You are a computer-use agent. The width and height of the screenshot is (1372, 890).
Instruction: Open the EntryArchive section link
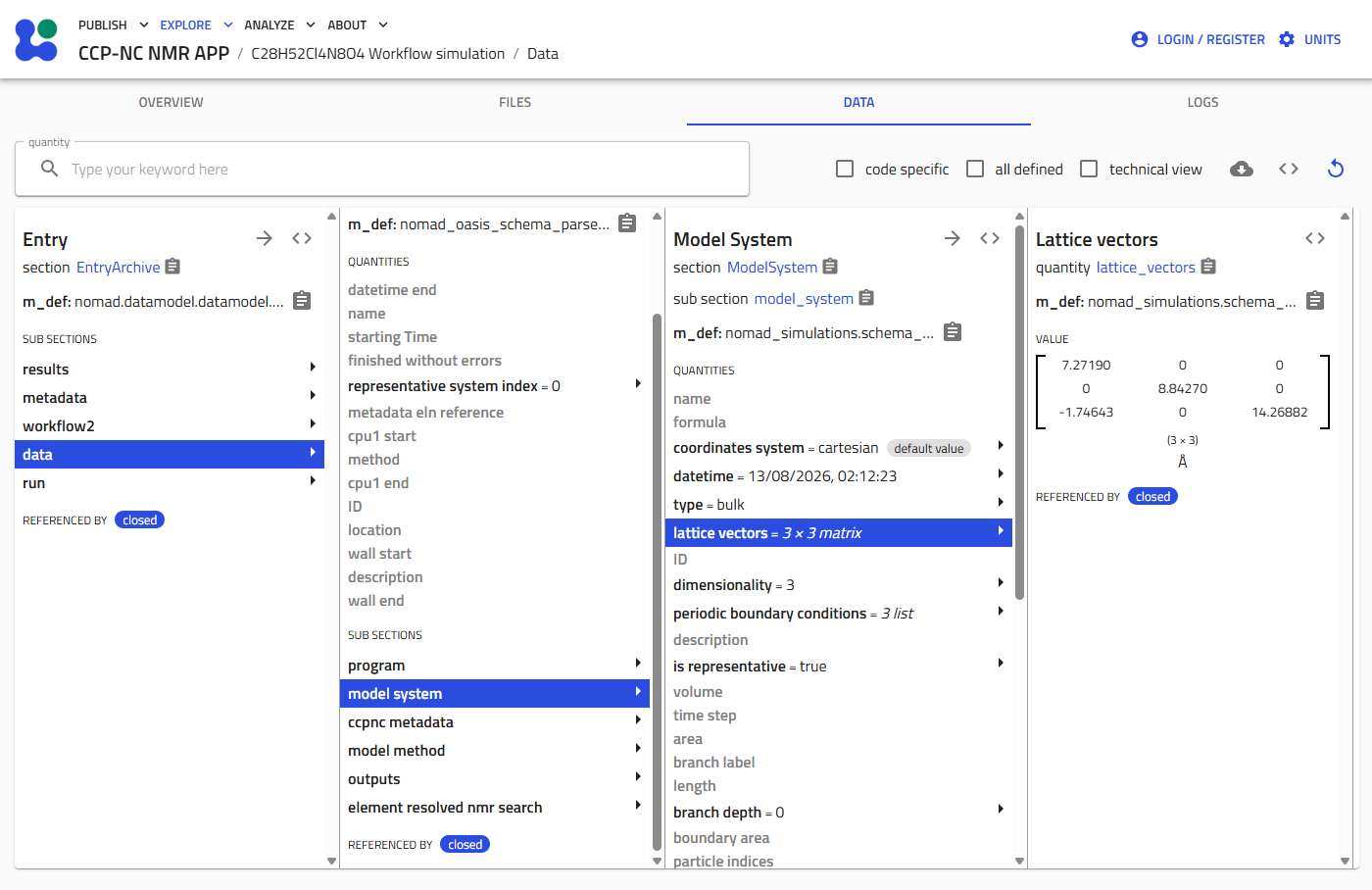pos(118,268)
